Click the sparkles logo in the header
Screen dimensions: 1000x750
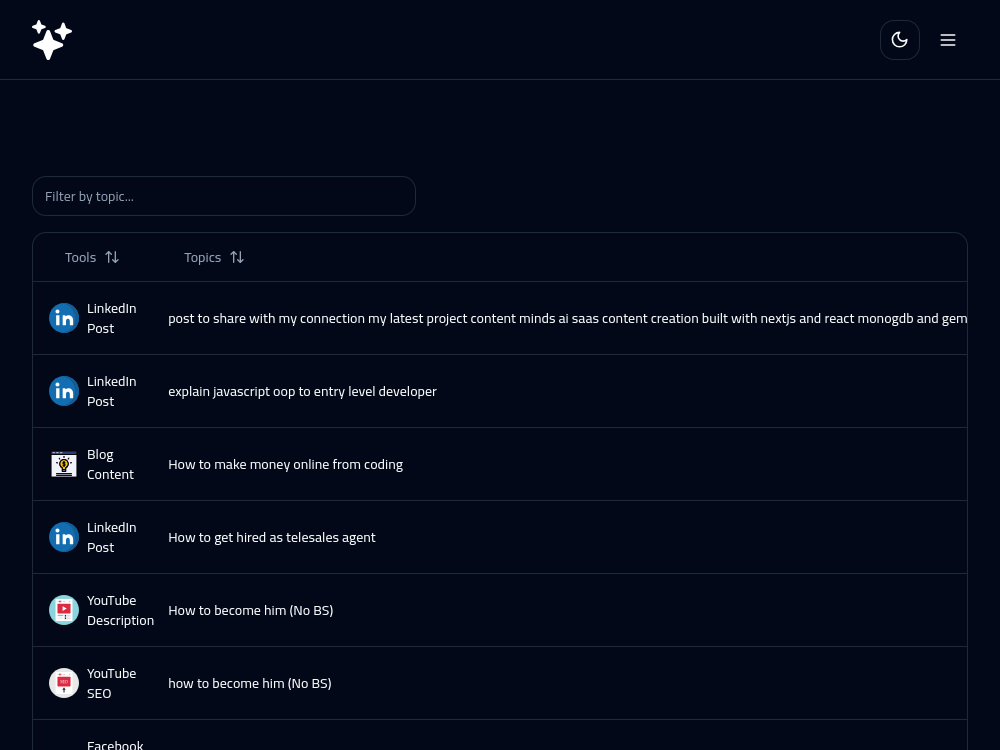click(x=52, y=40)
